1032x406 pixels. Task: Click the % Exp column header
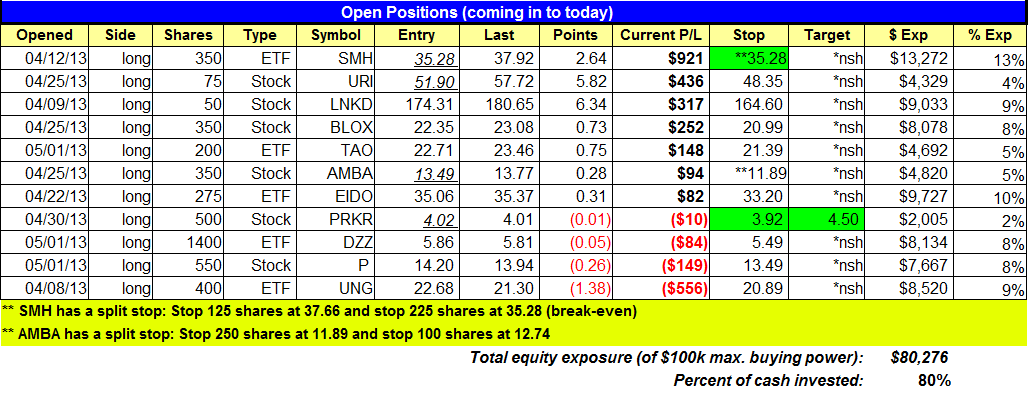point(988,35)
